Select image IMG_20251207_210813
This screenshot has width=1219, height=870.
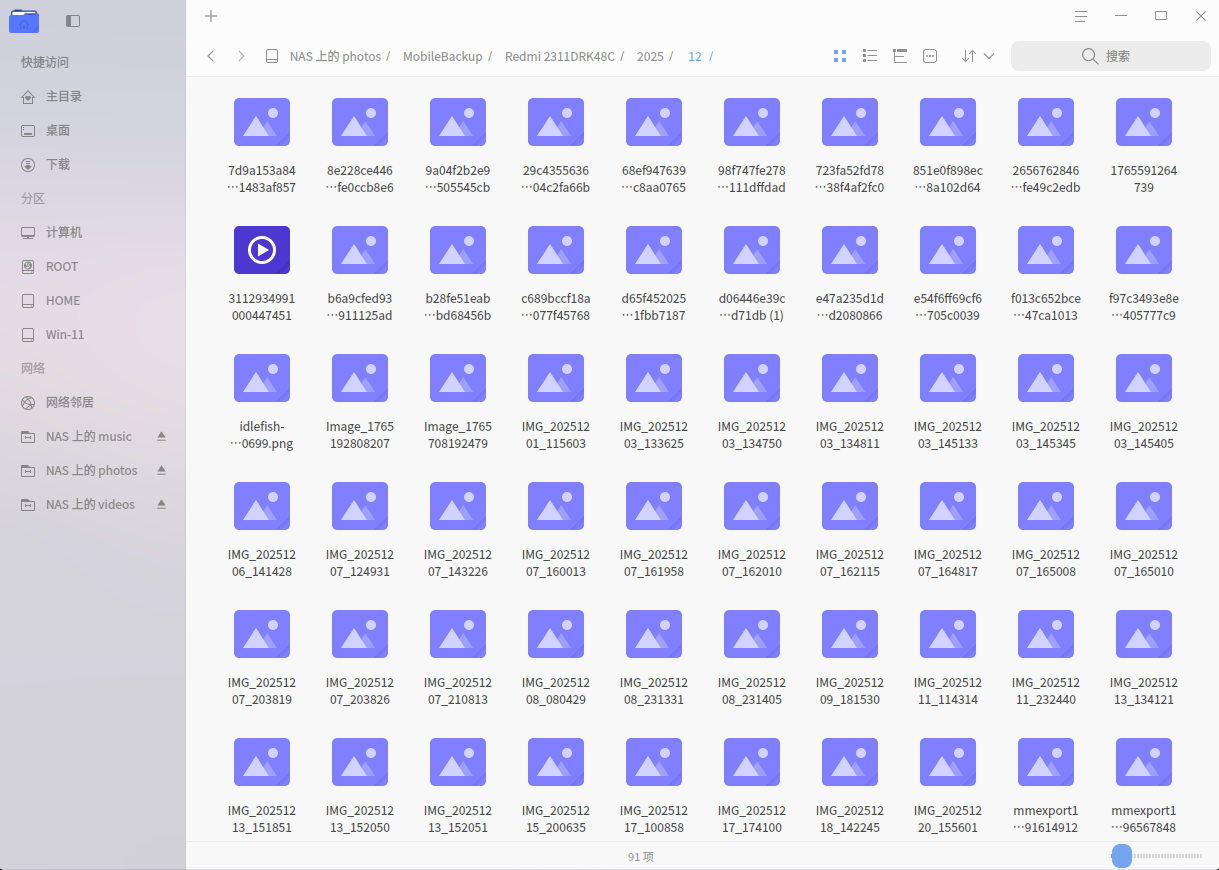(458, 657)
